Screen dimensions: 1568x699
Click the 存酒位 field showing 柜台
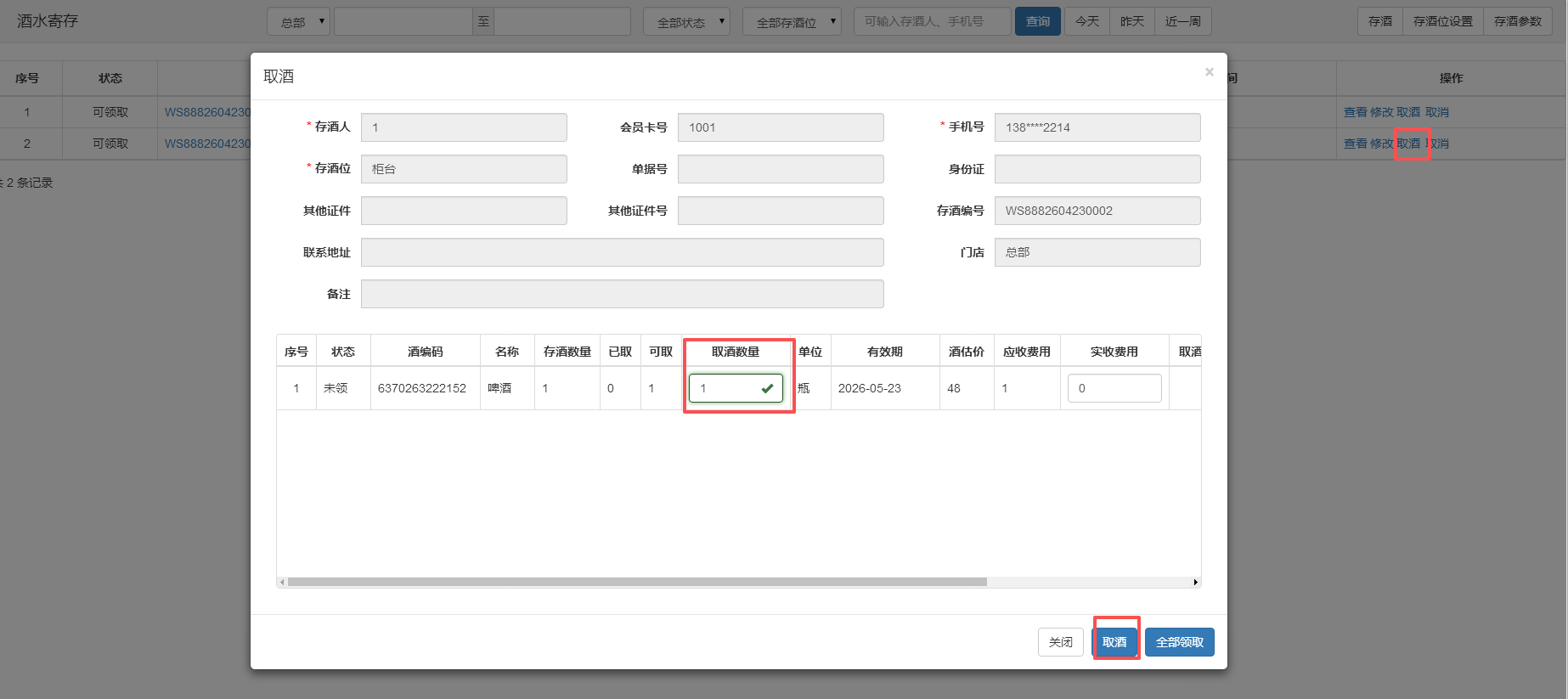click(x=464, y=169)
